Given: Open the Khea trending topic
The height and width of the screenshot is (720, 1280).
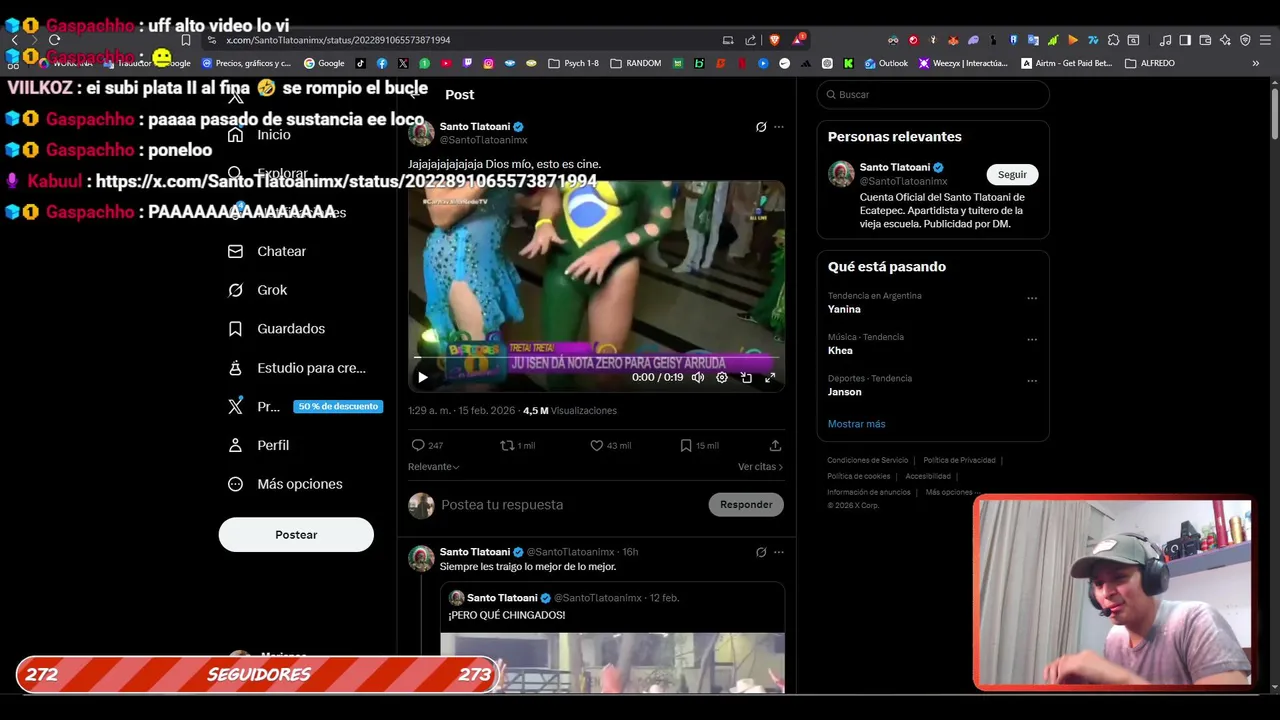Looking at the screenshot, I should click(x=840, y=350).
